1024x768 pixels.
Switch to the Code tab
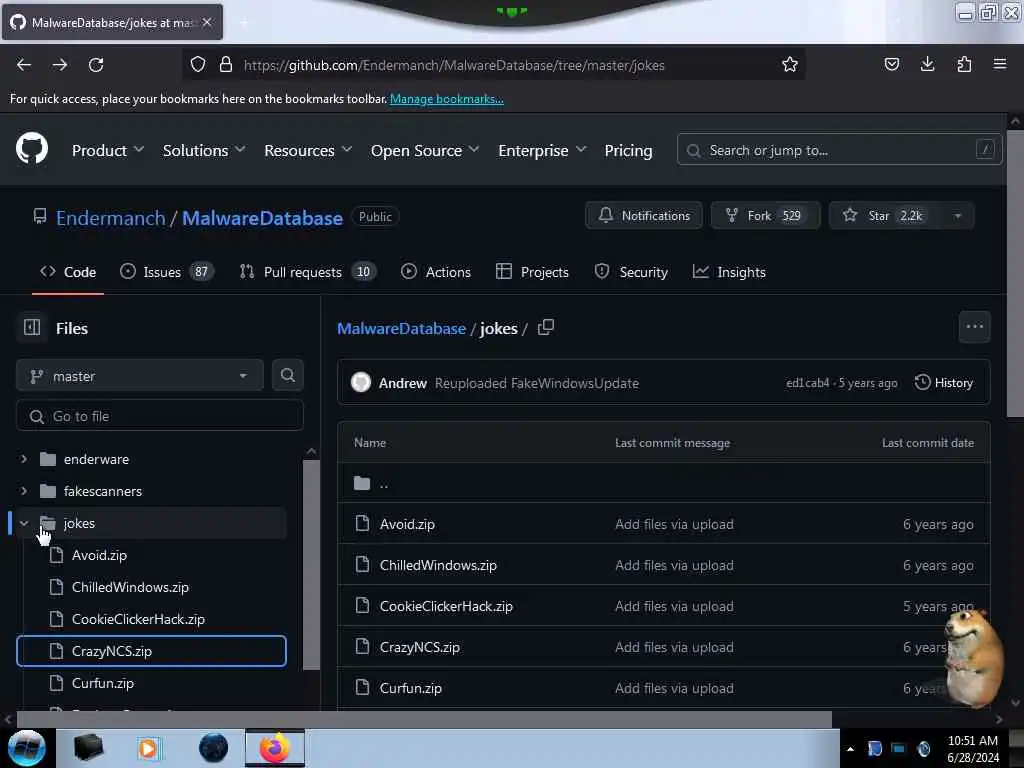(68, 272)
